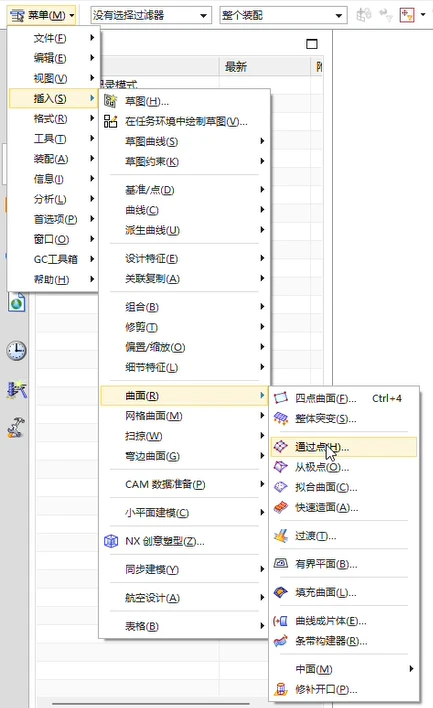
Task: Open the web browser globe sidebar icon
Action: [x=17, y=302]
